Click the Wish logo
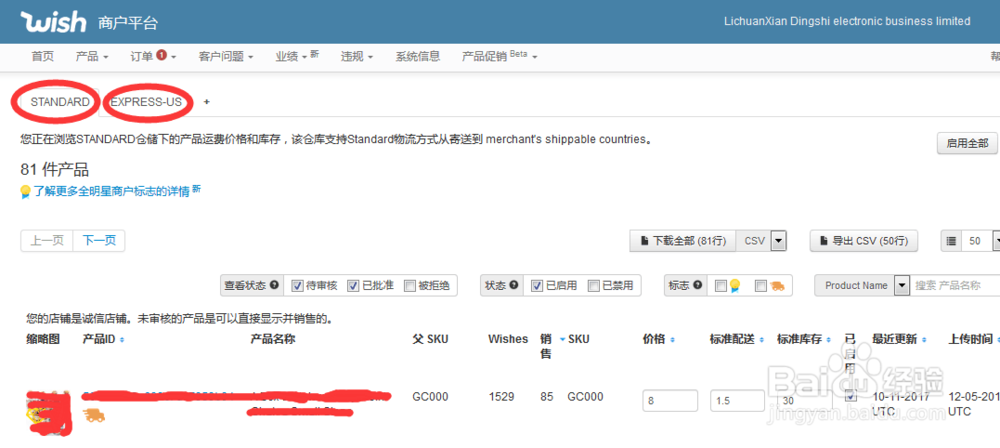 54,22
